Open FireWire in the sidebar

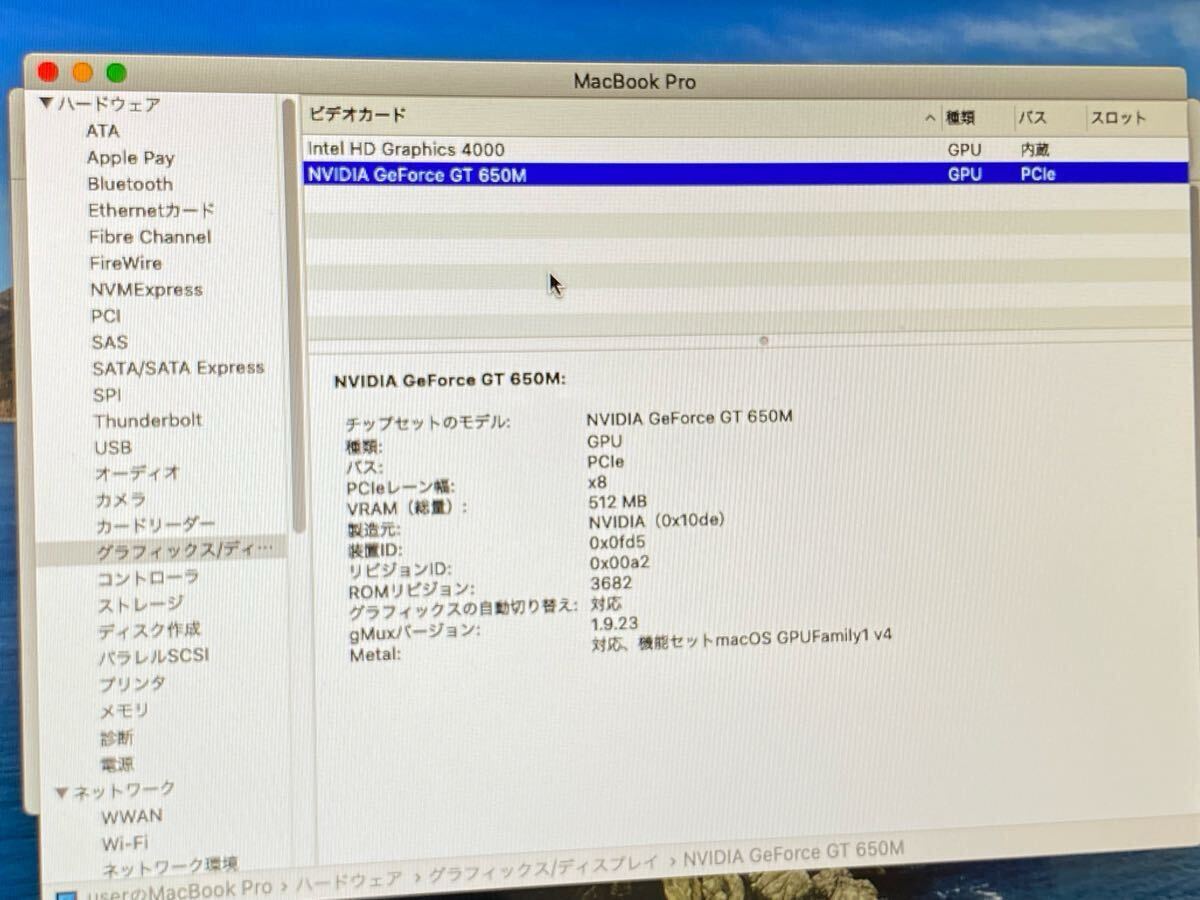(x=125, y=263)
